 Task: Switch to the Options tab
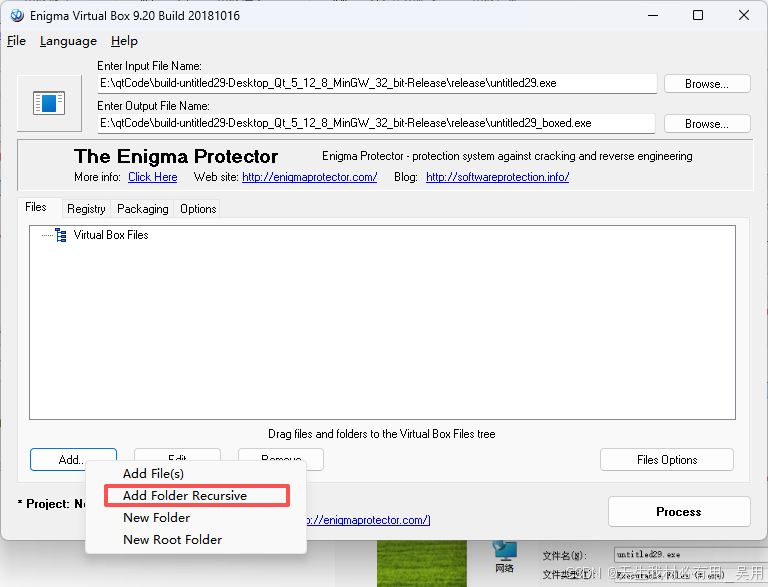(198, 209)
